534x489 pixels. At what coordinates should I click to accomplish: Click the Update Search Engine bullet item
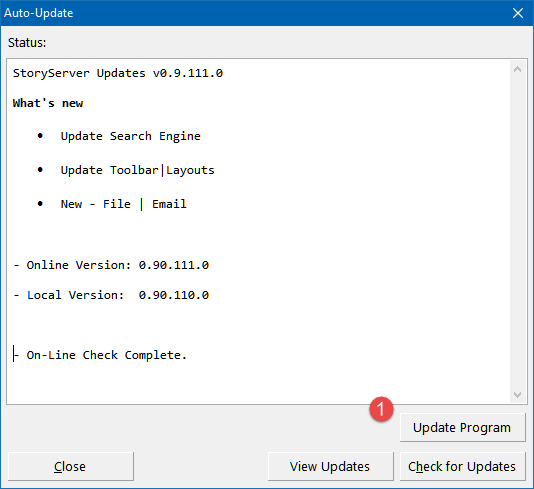tap(130, 136)
